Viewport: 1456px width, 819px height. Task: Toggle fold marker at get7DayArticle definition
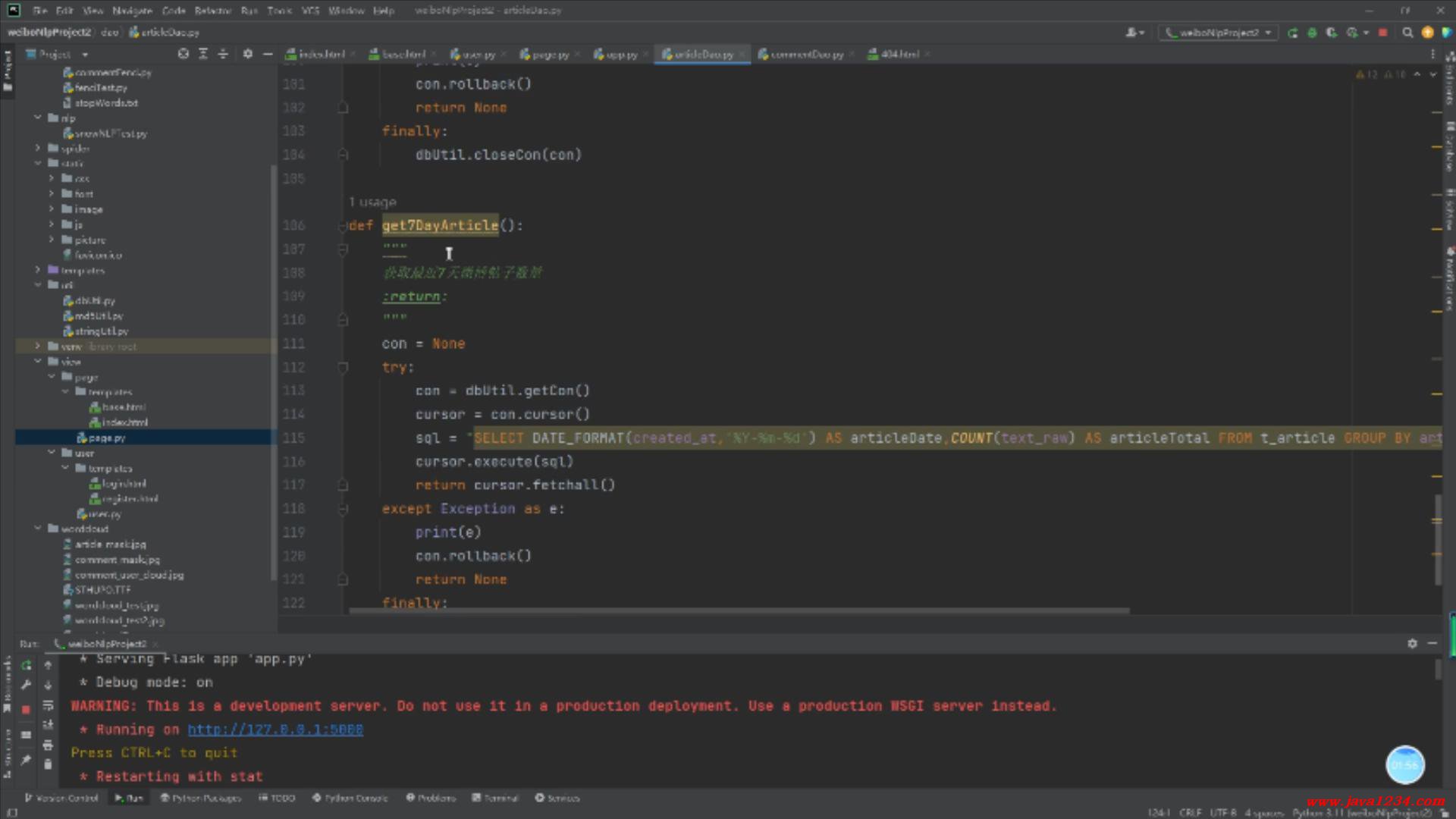click(342, 226)
